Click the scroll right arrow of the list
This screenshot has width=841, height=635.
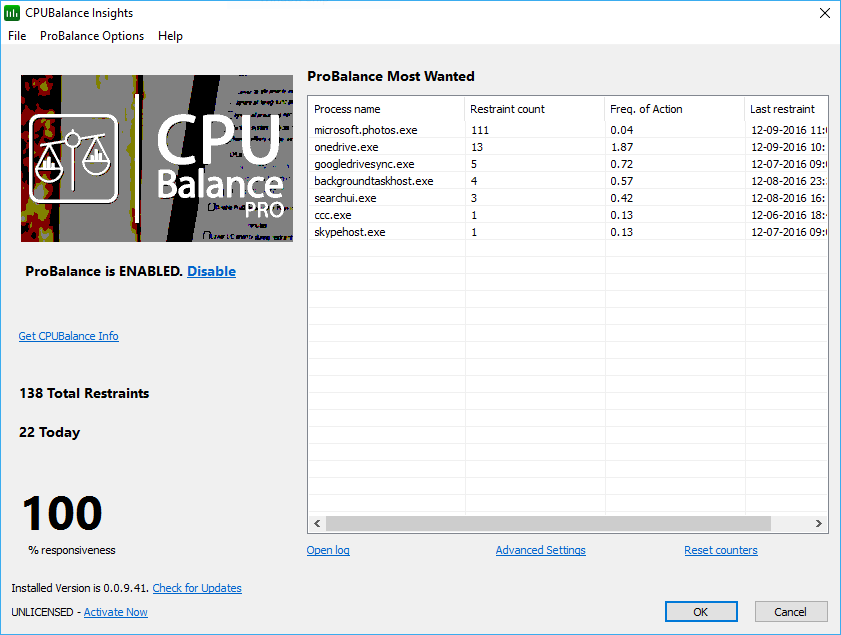click(x=818, y=523)
